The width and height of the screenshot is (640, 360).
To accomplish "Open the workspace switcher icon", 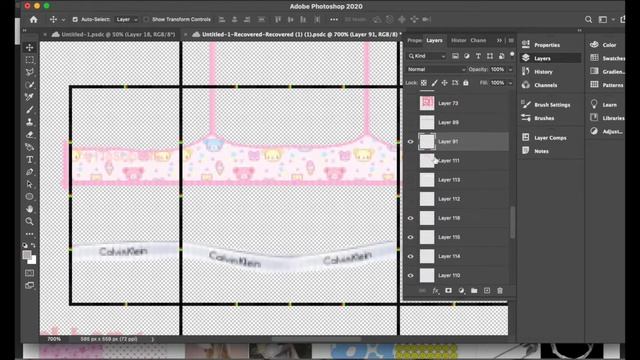I will pyautogui.click(x=602, y=19).
